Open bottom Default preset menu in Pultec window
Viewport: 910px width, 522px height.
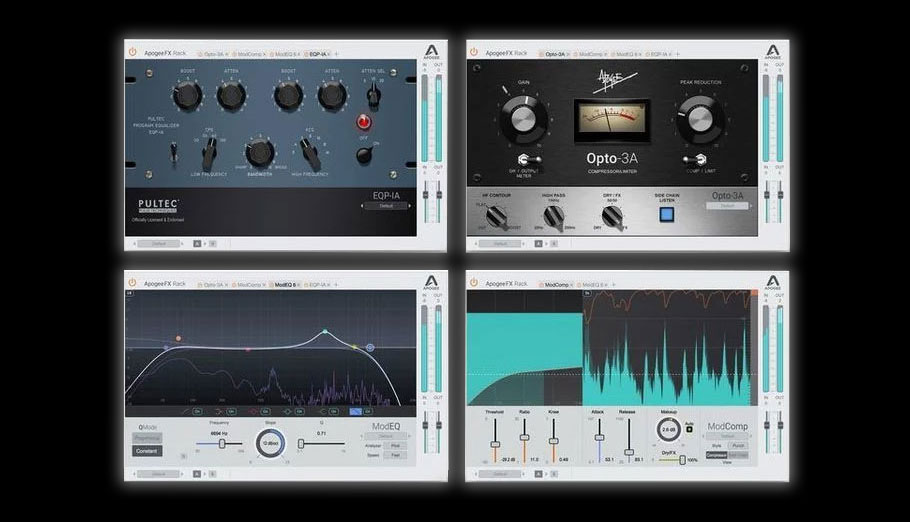tap(158, 244)
